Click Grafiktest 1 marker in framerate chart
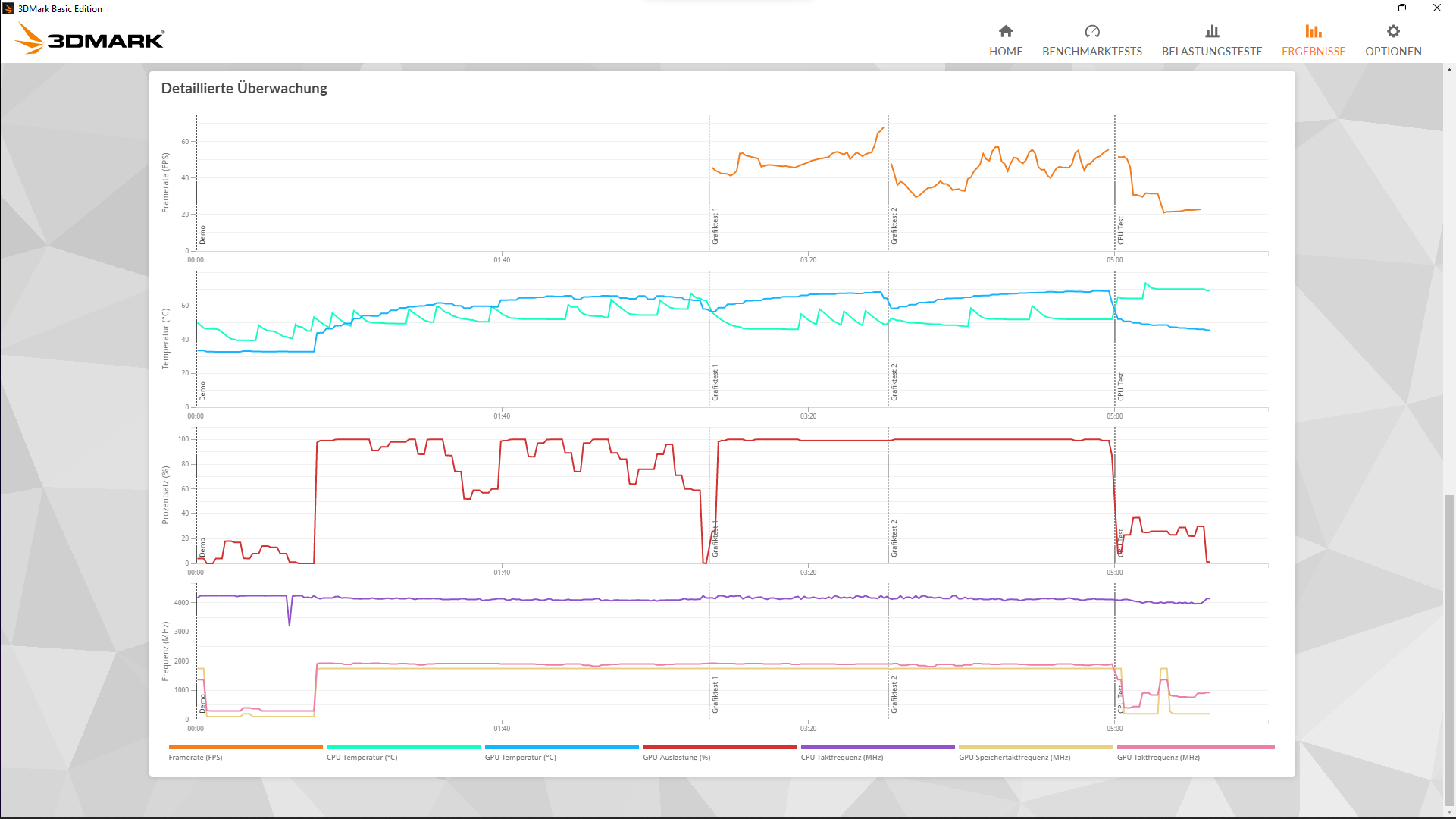The image size is (1456, 819). click(x=715, y=226)
